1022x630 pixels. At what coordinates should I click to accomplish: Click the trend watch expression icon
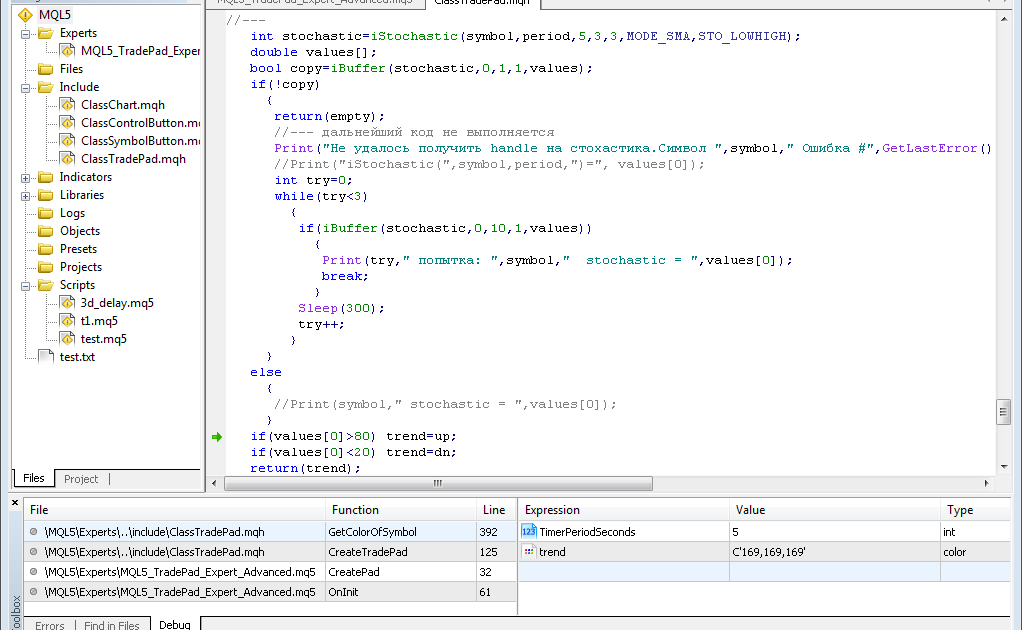click(529, 552)
